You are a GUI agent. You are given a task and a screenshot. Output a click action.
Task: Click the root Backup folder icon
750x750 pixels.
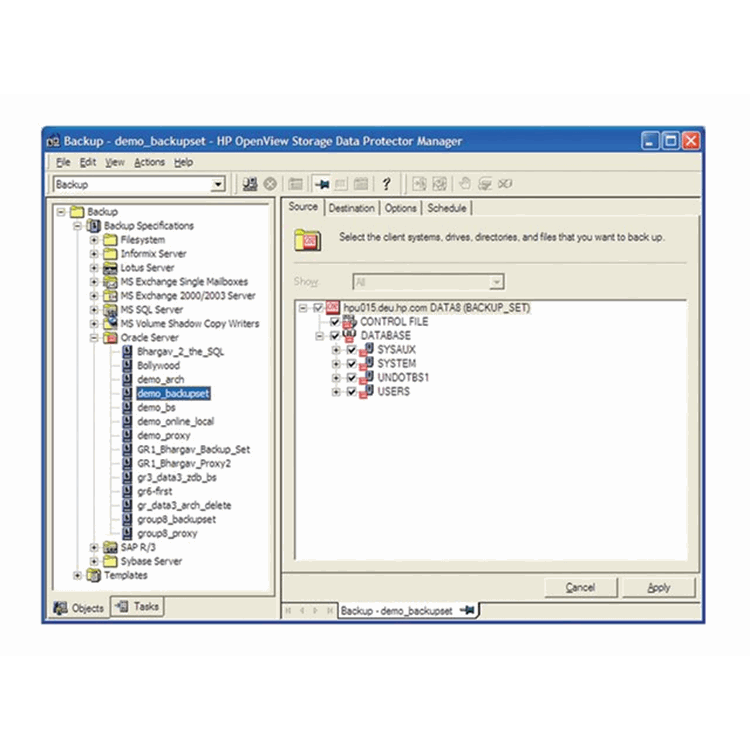77,211
